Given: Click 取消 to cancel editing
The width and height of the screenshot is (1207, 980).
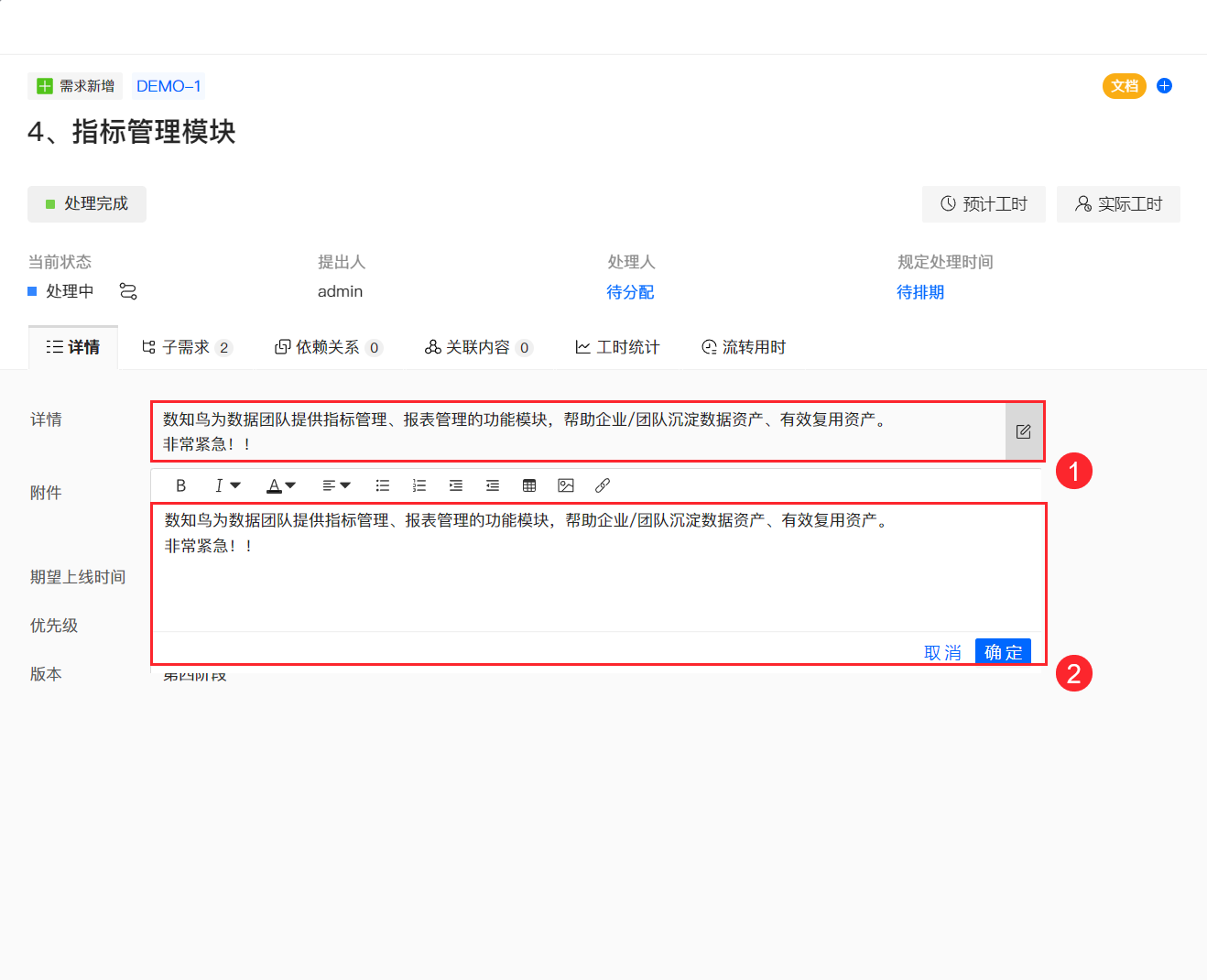Looking at the screenshot, I should (x=942, y=651).
